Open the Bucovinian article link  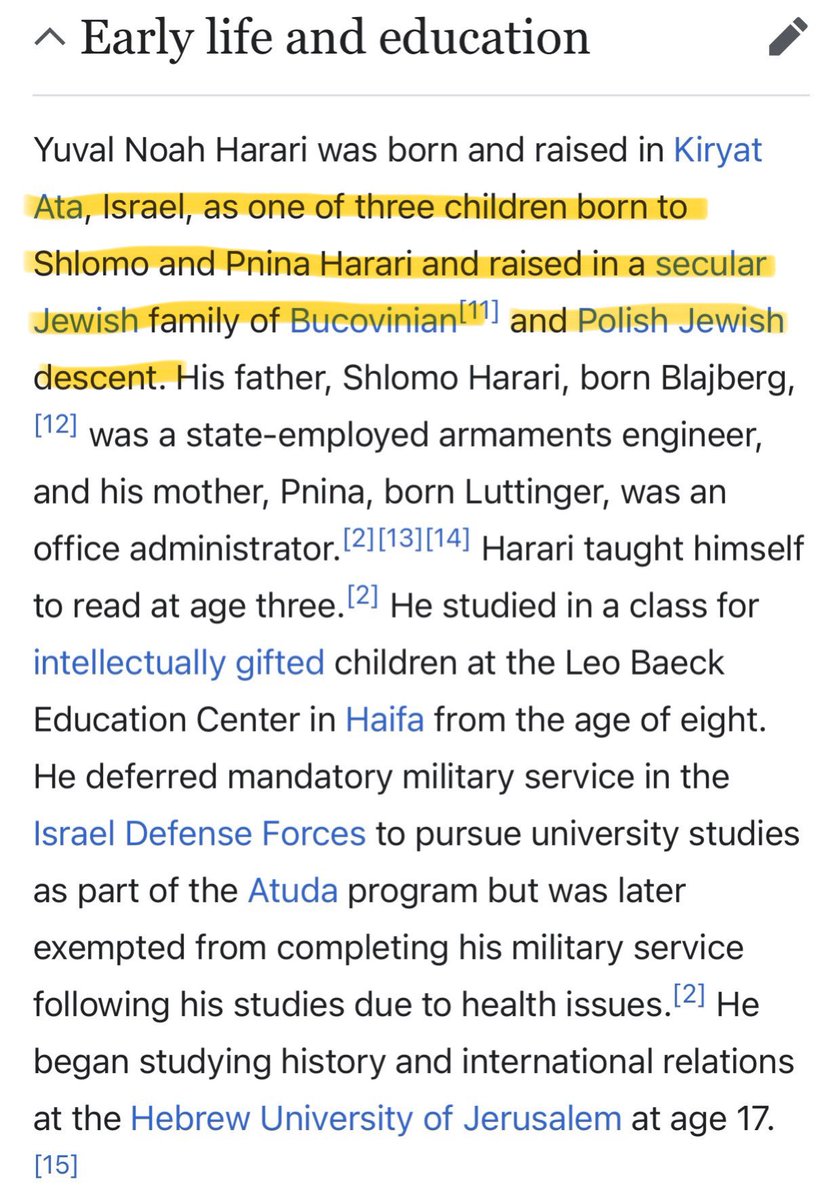(372, 321)
